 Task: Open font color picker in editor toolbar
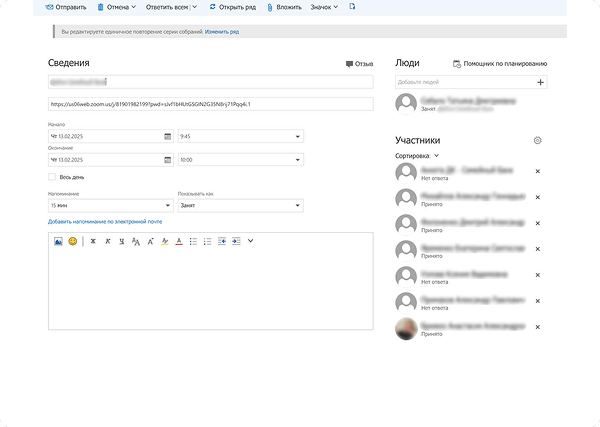pyautogui.click(x=178, y=241)
